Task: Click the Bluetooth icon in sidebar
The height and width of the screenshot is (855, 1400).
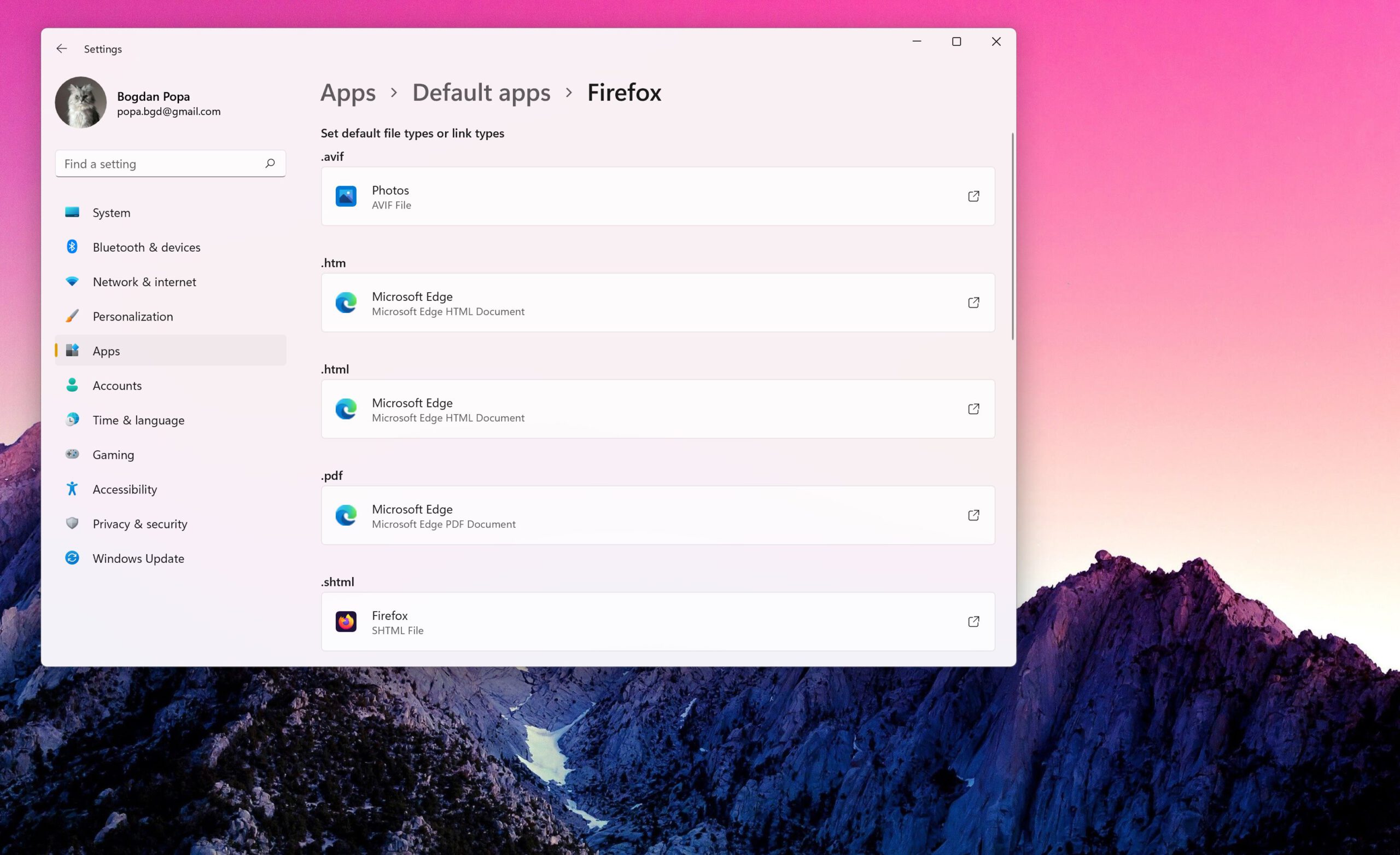Action: (x=72, y=247)
